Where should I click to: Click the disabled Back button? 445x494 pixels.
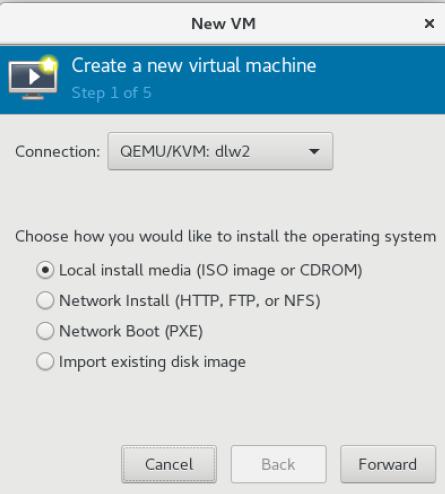pyautogui.click(x=278, y=464)
